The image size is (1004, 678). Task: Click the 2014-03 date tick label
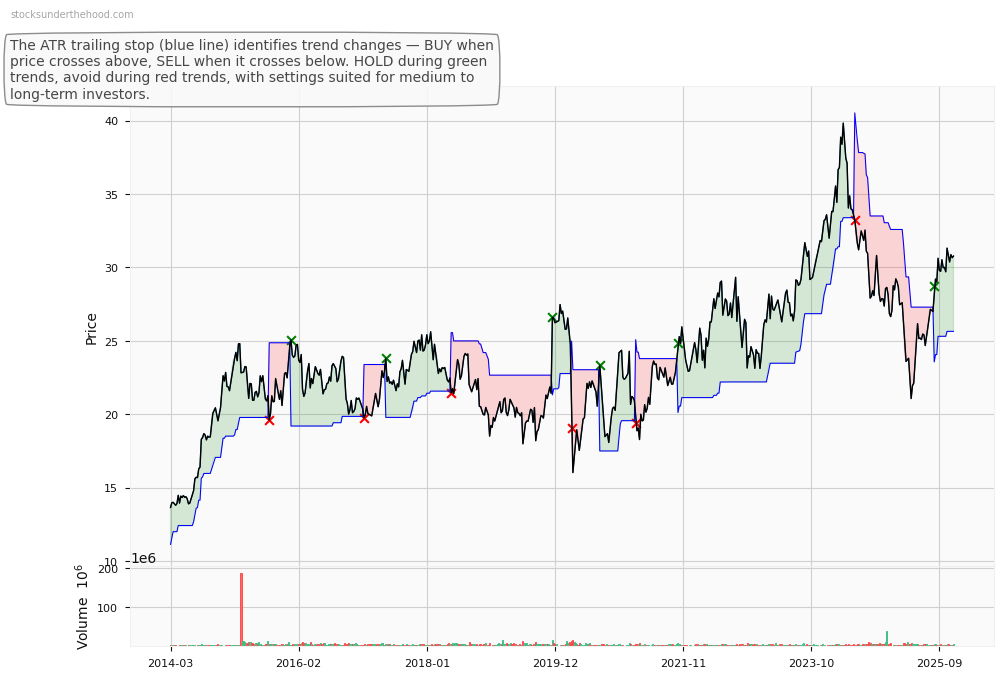[178, 663]
